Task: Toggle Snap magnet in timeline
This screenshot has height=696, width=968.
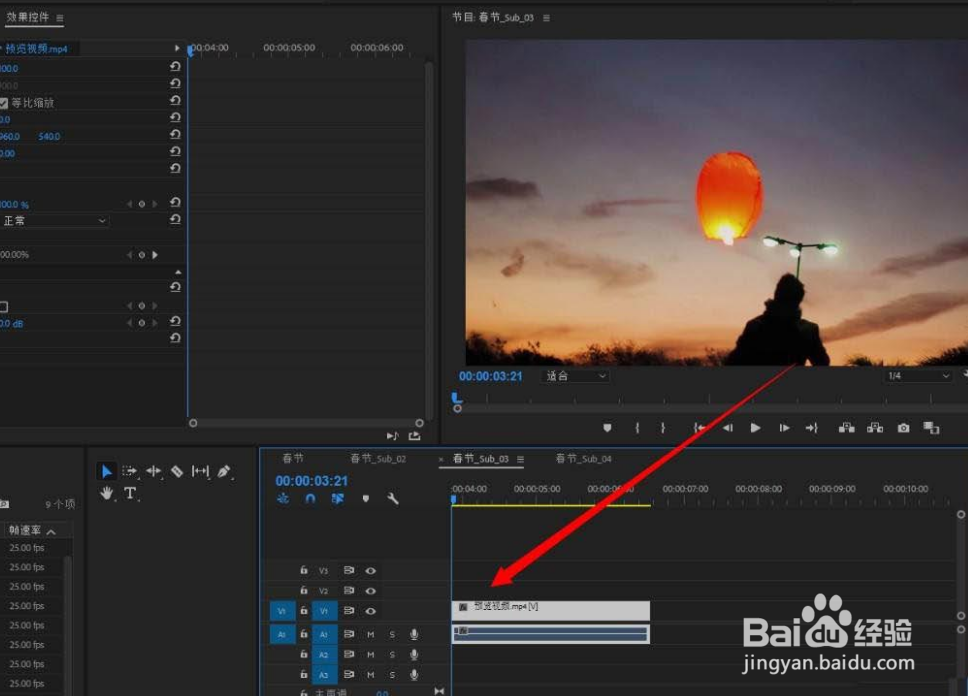Action: click(311, 498)
